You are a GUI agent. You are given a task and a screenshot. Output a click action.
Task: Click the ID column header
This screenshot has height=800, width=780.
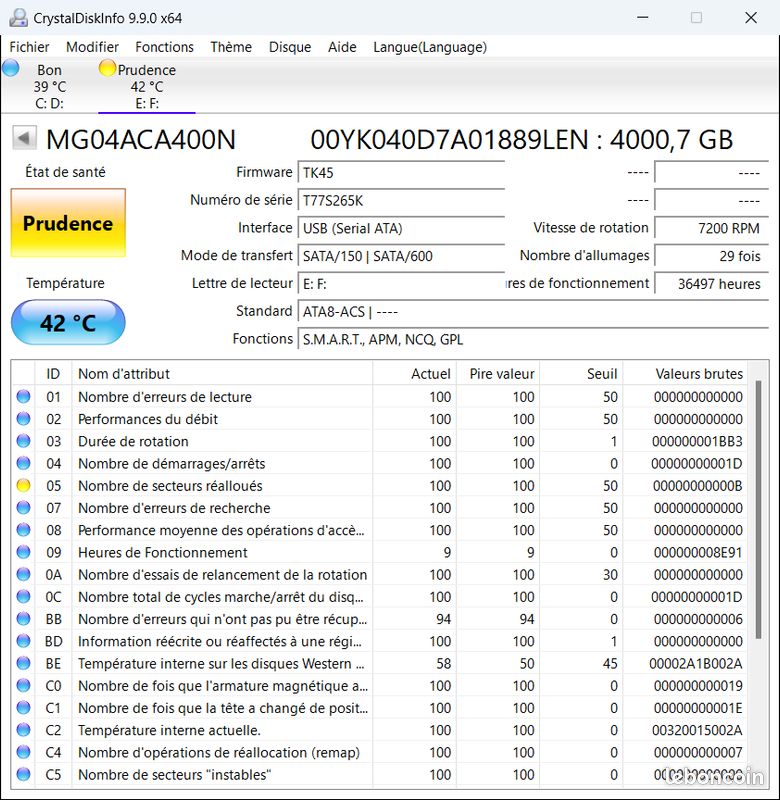54,373
